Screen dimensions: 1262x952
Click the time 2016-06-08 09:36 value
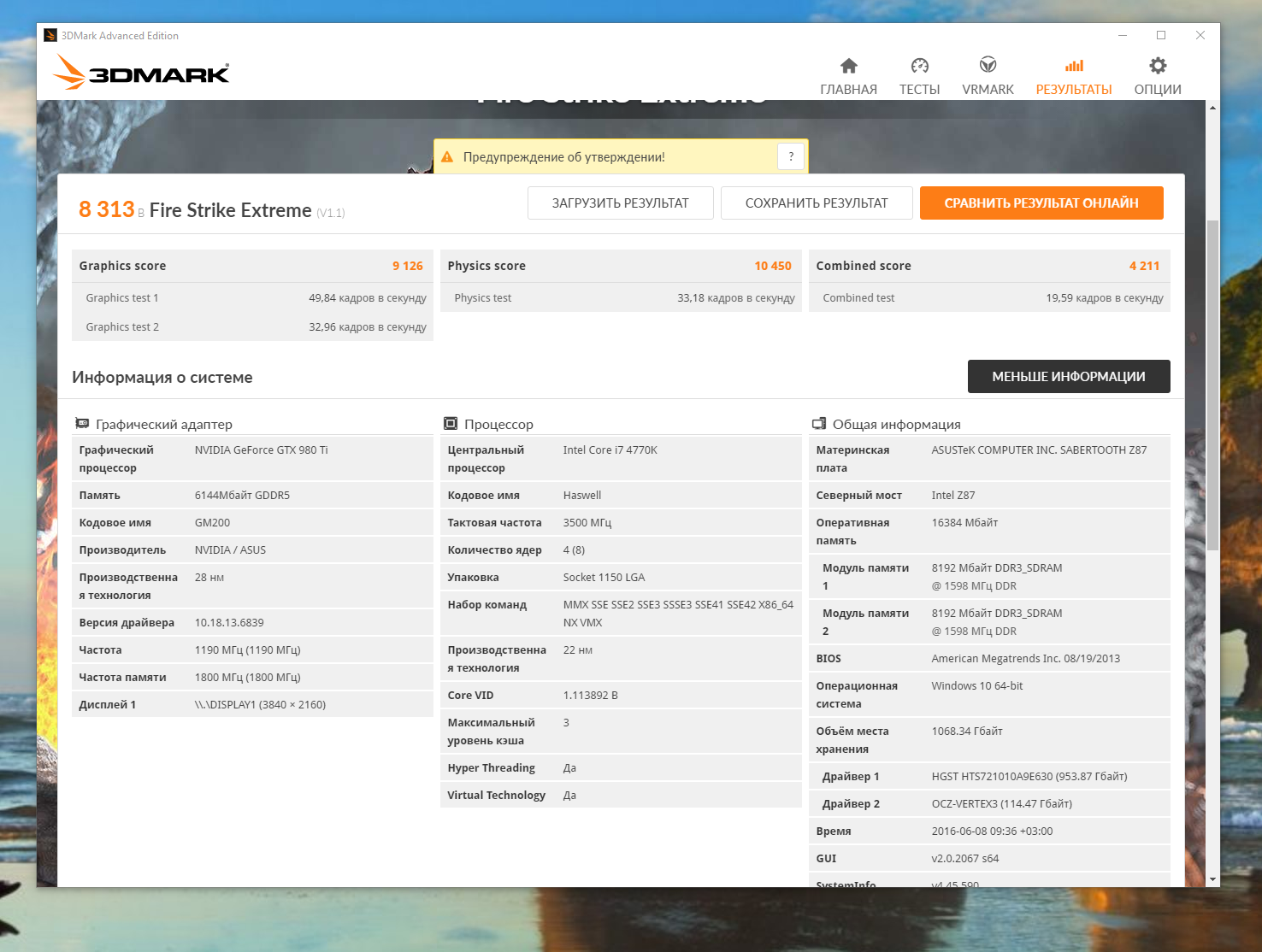coord(993,832)
